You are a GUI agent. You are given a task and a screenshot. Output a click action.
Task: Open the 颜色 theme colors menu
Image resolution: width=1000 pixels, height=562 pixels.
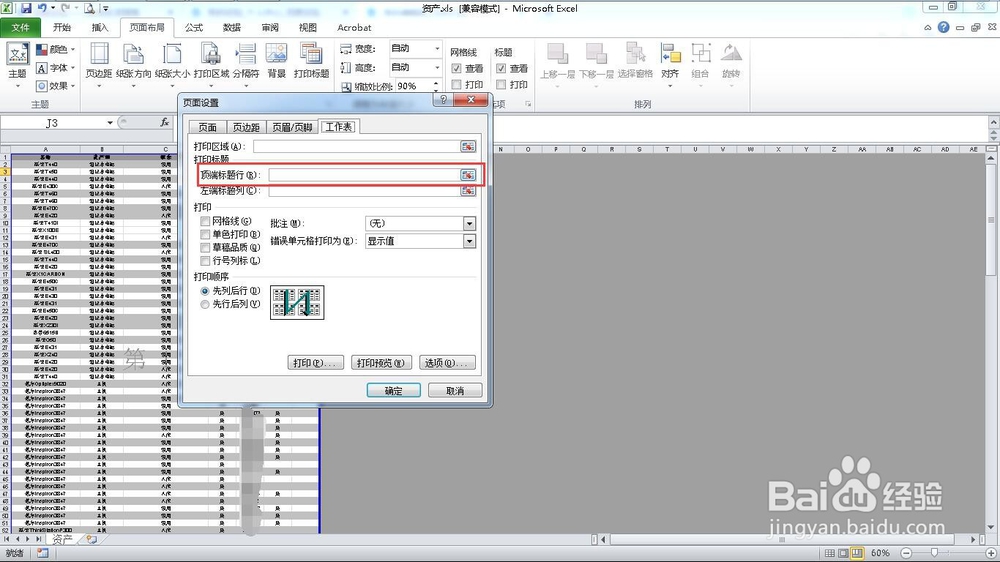55,49
